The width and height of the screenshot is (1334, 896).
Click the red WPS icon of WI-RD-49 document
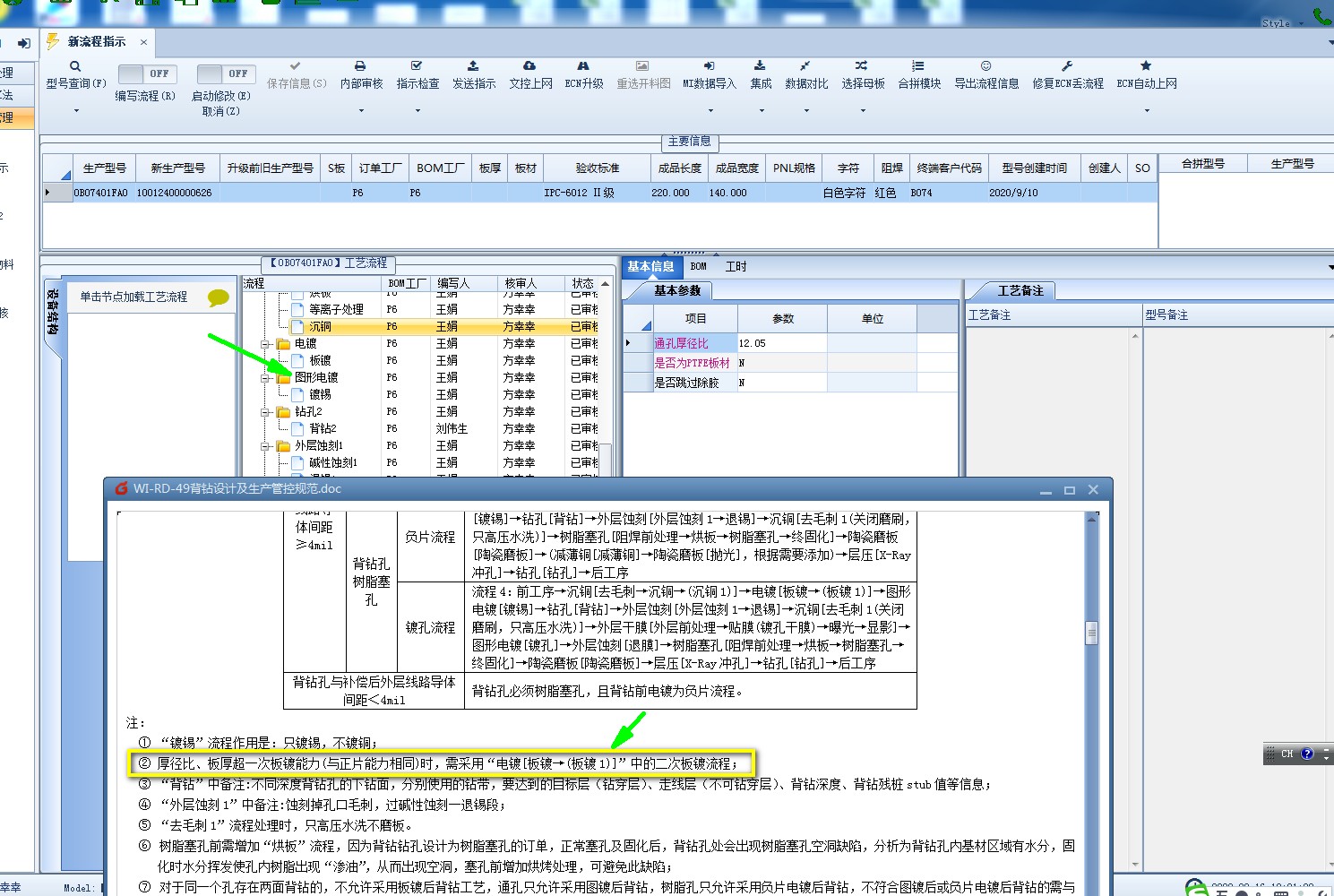point(122,489)
